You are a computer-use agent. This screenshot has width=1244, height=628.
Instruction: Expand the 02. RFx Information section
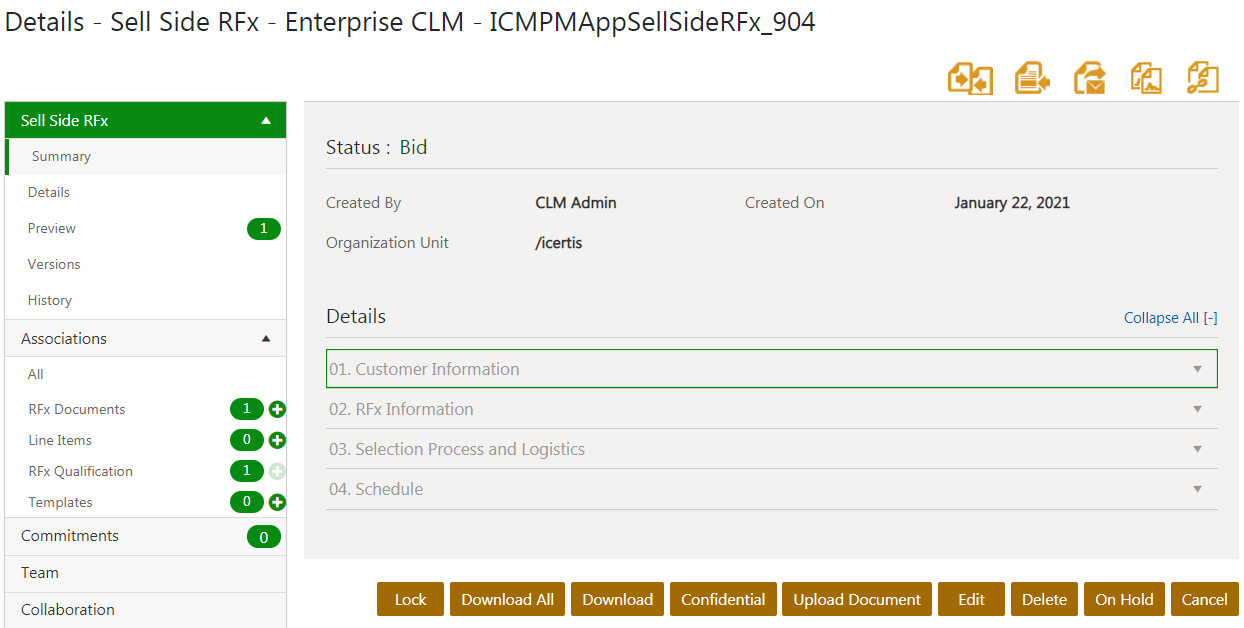click(1197, 409)
